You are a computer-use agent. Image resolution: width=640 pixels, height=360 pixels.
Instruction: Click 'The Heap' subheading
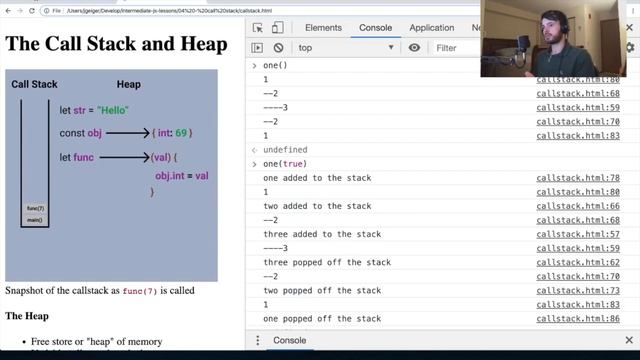27,316
